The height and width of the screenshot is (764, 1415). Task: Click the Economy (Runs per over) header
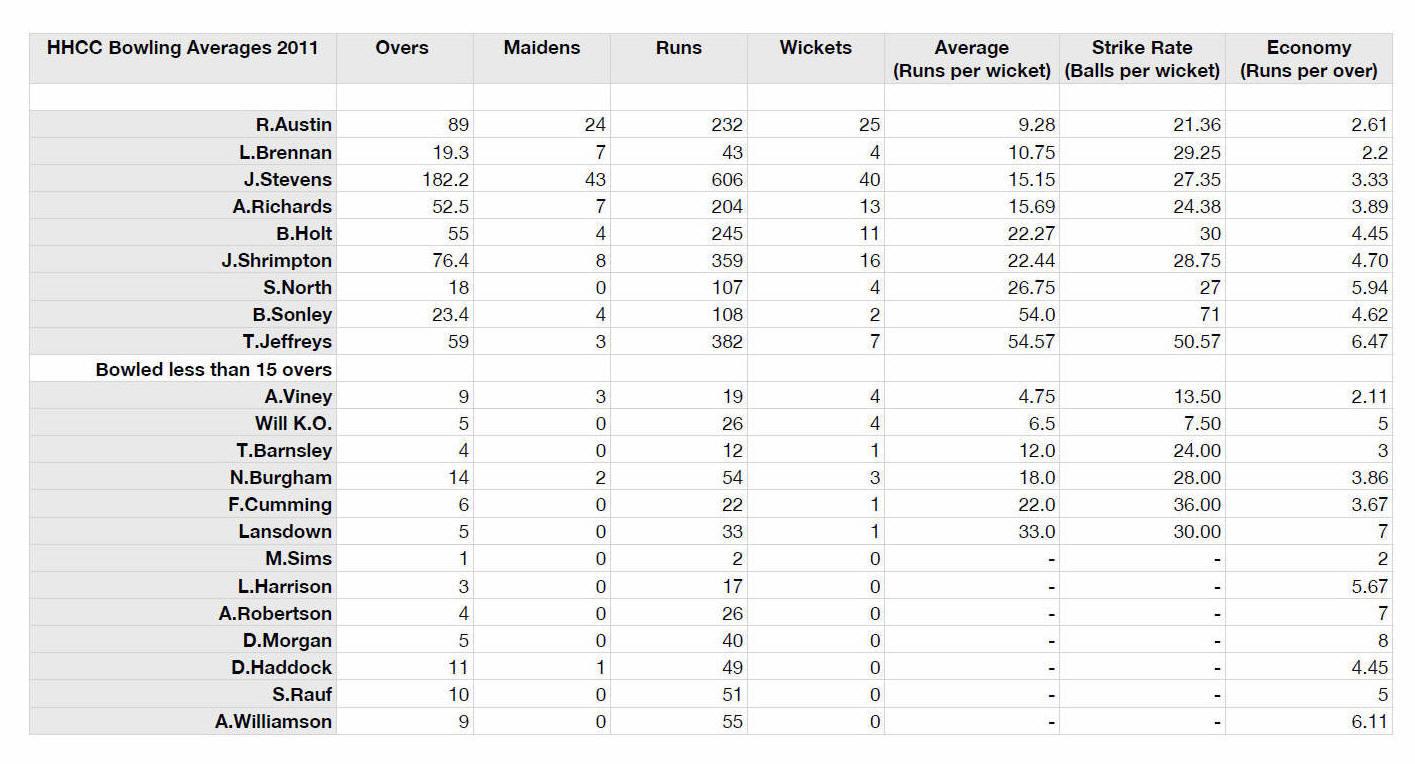click(x=1308, y=58)
